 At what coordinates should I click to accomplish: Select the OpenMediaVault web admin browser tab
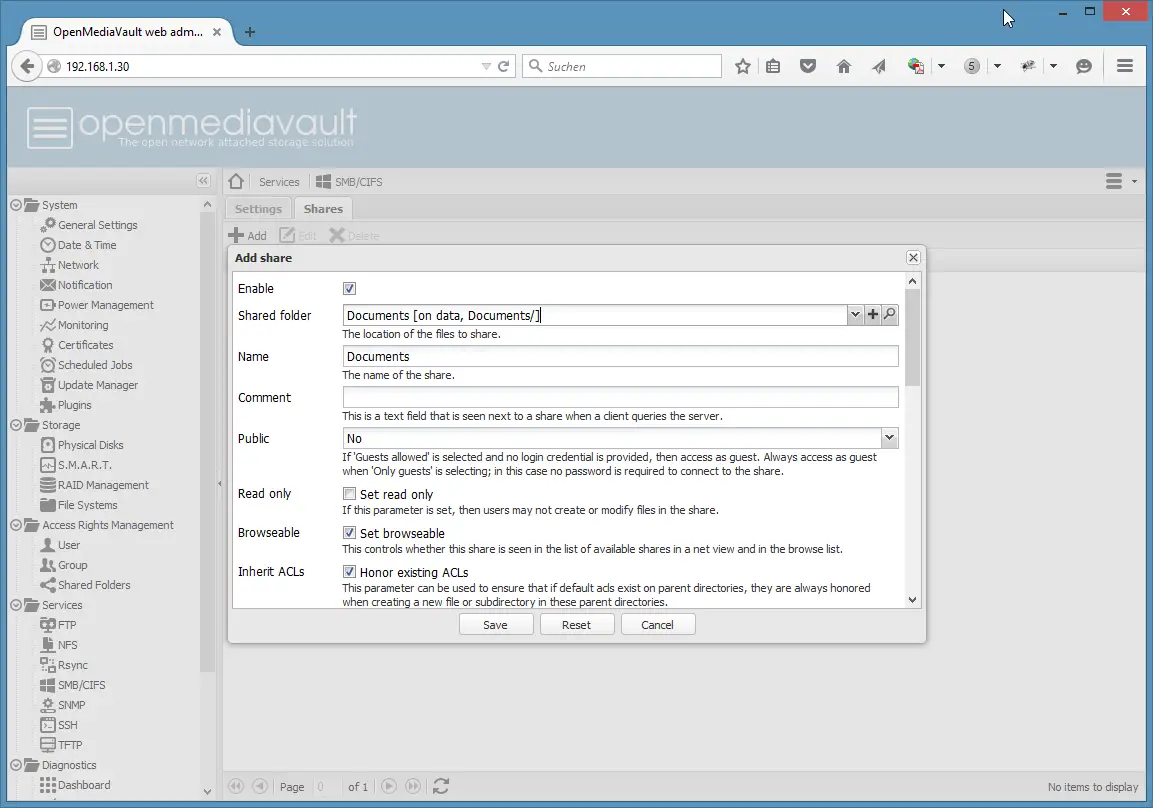point(126,32)
